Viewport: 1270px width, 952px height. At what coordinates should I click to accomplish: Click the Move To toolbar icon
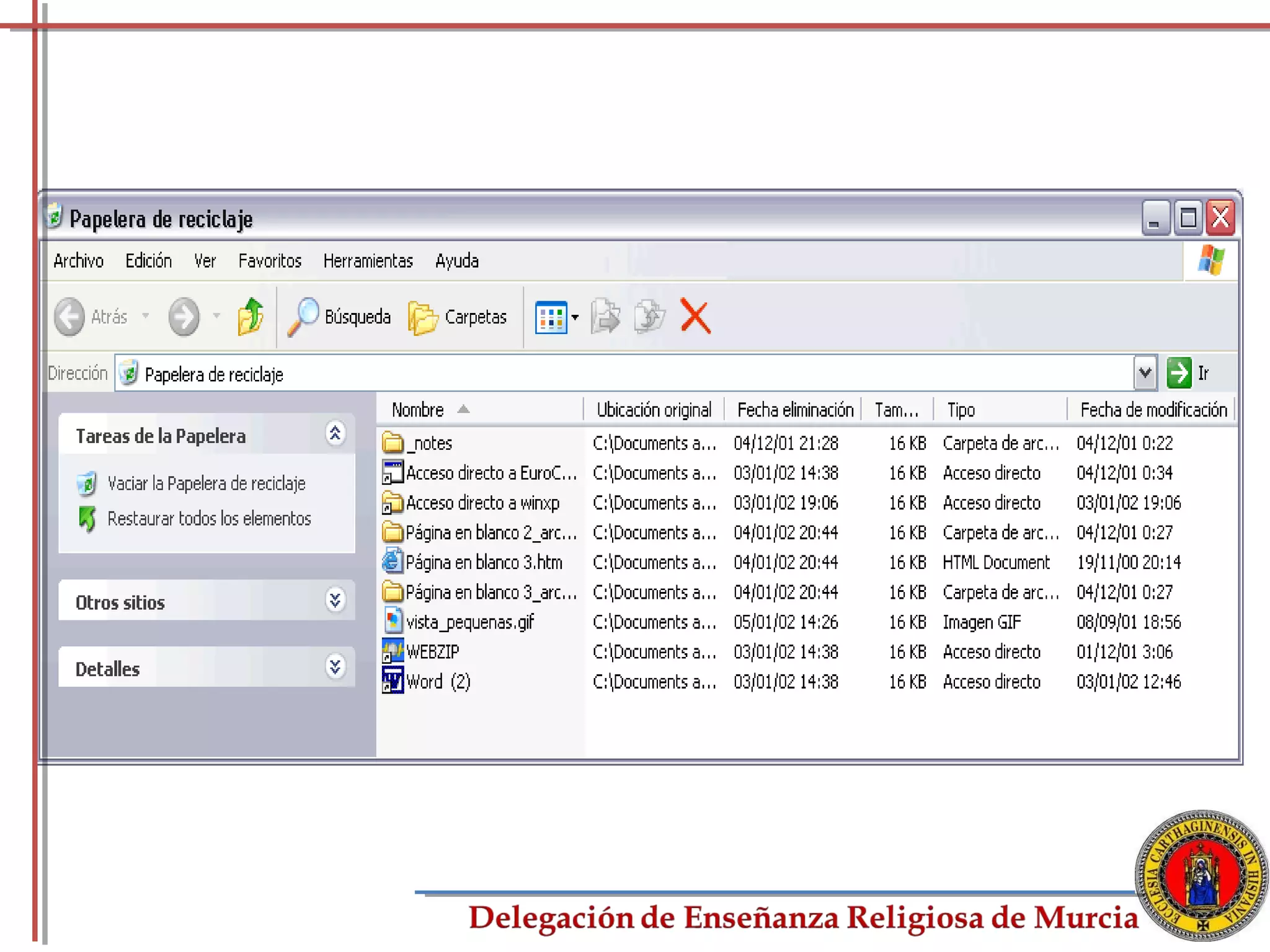(605, 317)
